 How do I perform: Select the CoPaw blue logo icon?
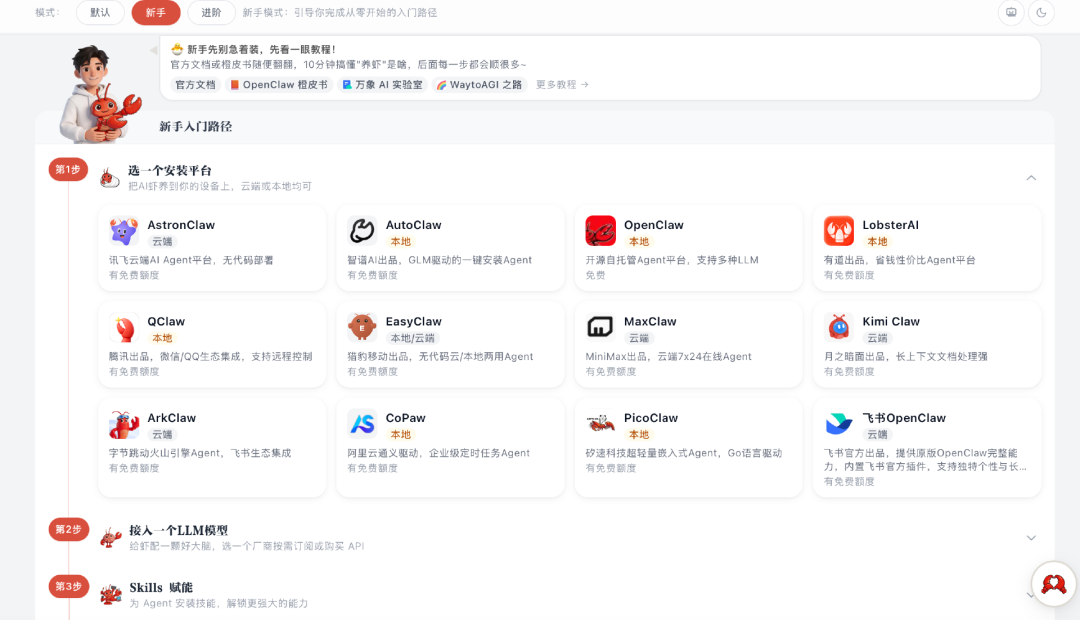click(362, 424)
